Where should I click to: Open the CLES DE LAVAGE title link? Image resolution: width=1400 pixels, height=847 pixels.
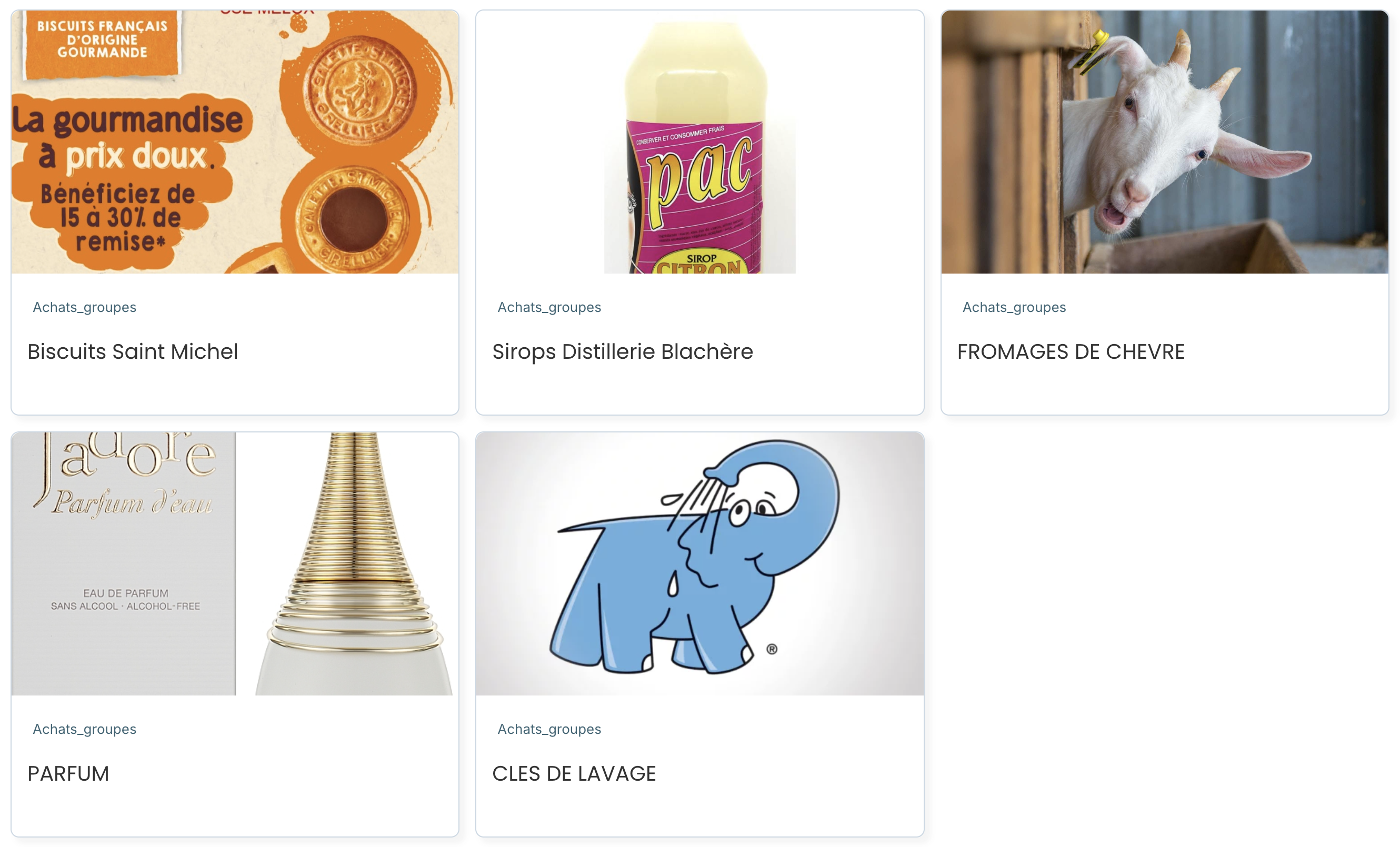[x=574, y=774]
